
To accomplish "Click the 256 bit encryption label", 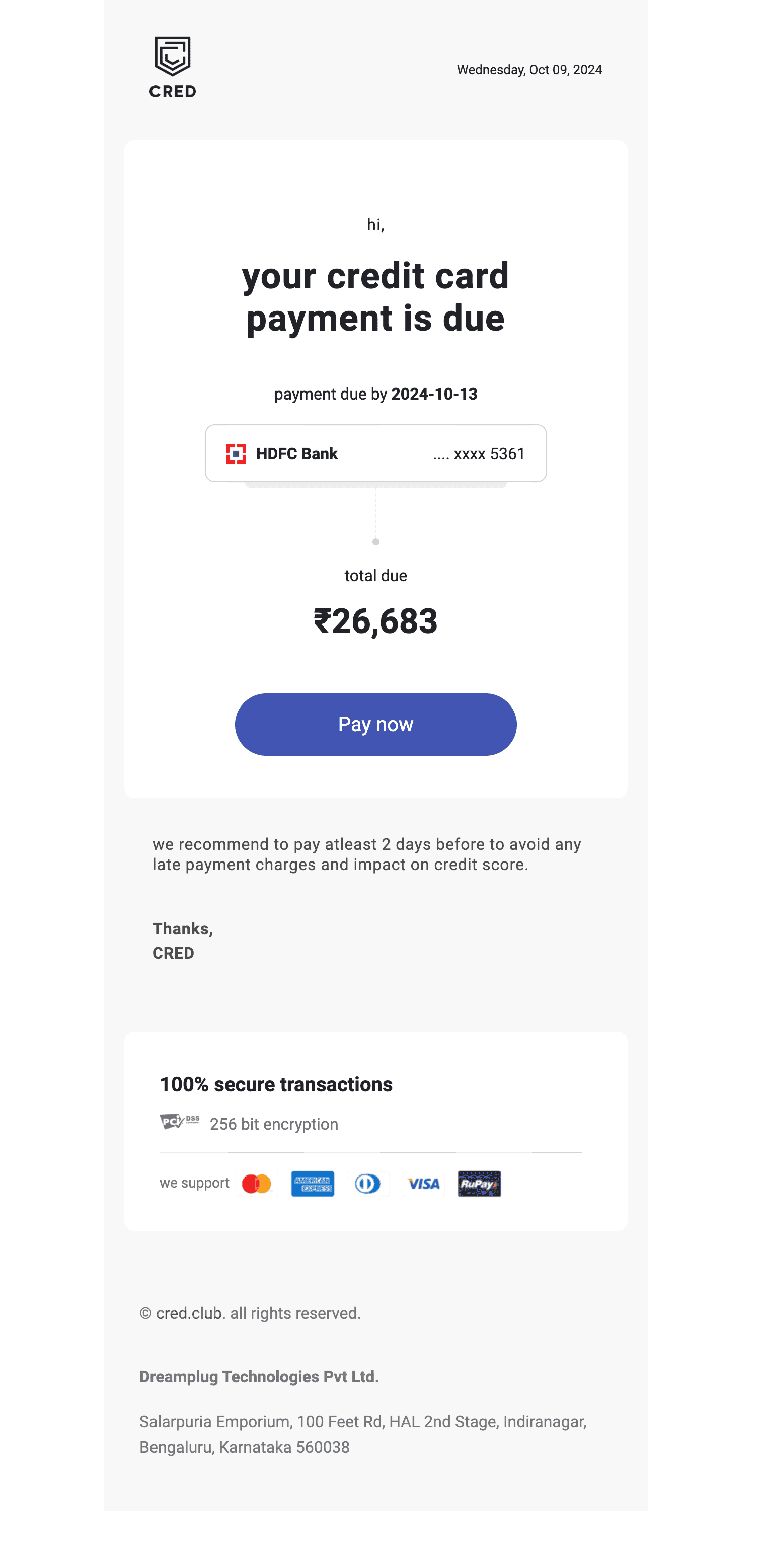I will click(x=274, y=1124).
